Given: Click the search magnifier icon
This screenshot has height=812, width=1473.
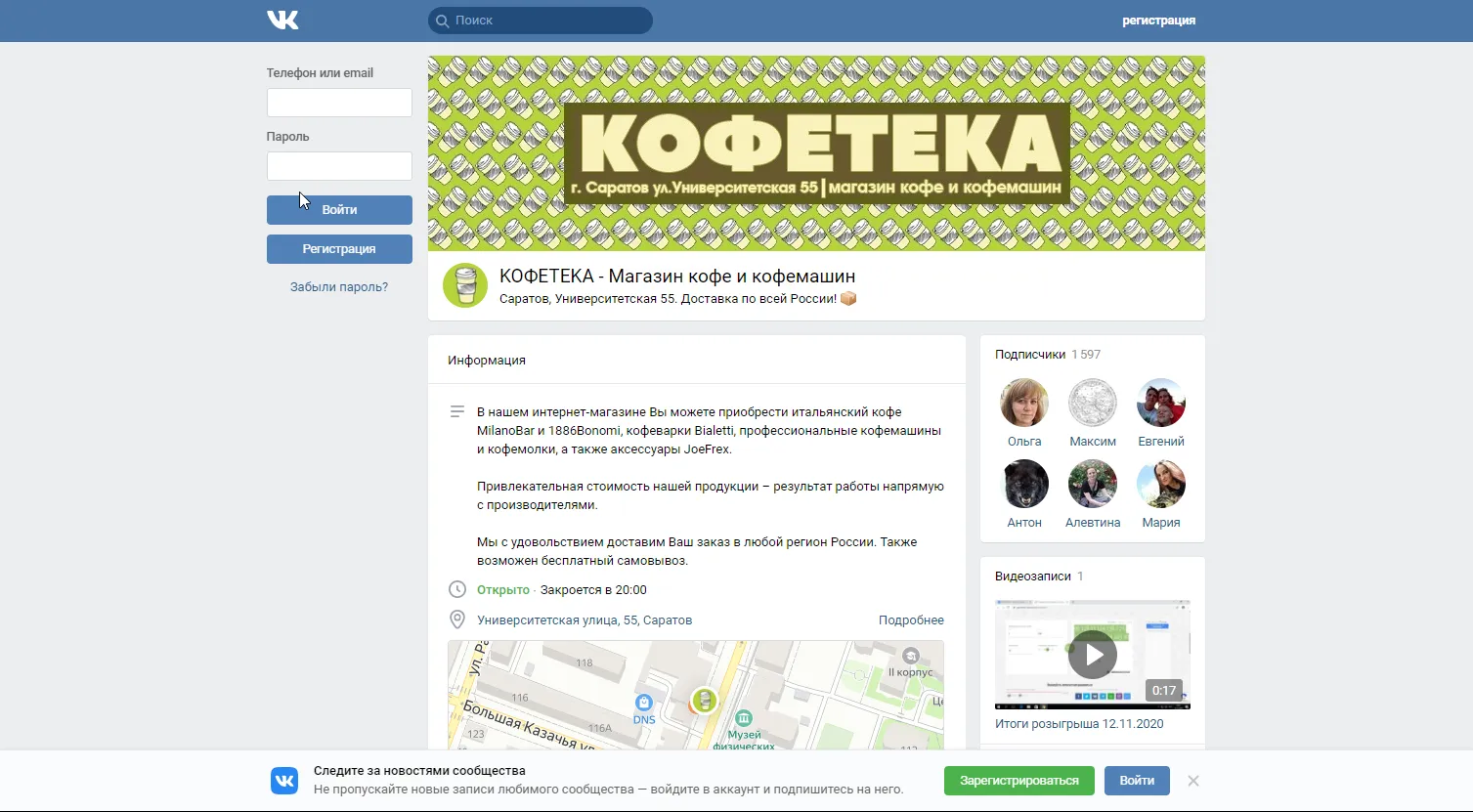Looking at the screenshot, I should pyautogui.click(x=443, y=21).
